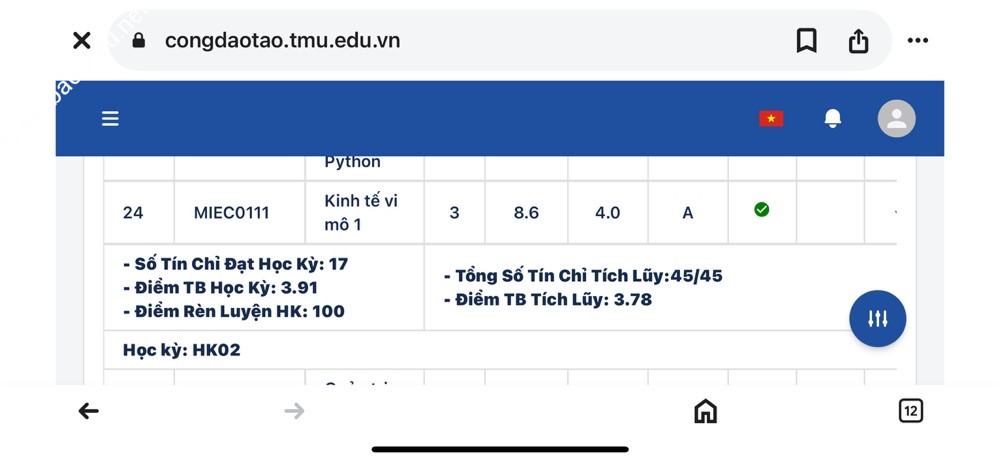The height and width of the screenshot is (462, 1000).
Task: Close the browser tab with X
Action: click(x=82, y=40)
